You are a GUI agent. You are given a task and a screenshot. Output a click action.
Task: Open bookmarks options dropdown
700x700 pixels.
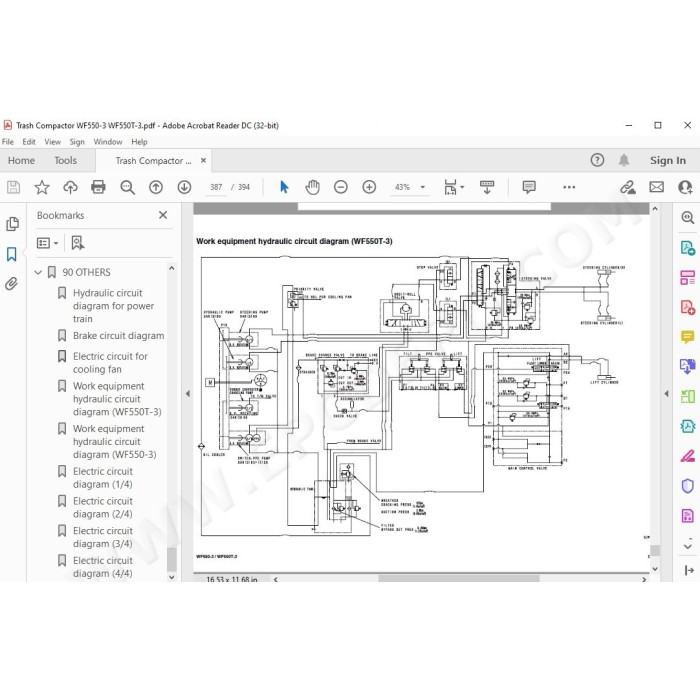tap(47, 243)
